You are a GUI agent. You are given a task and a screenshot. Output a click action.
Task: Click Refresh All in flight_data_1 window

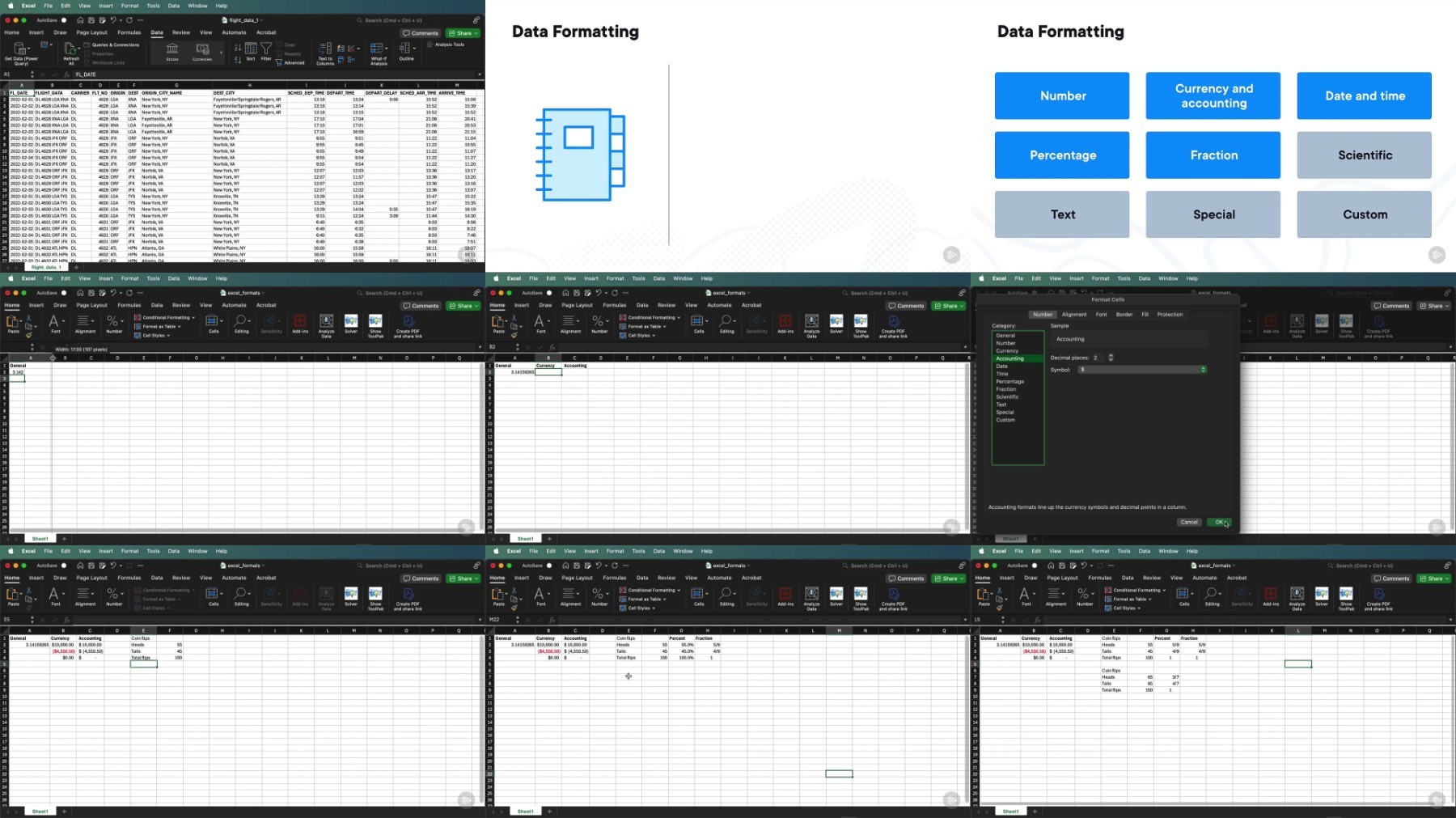(71, 53)
